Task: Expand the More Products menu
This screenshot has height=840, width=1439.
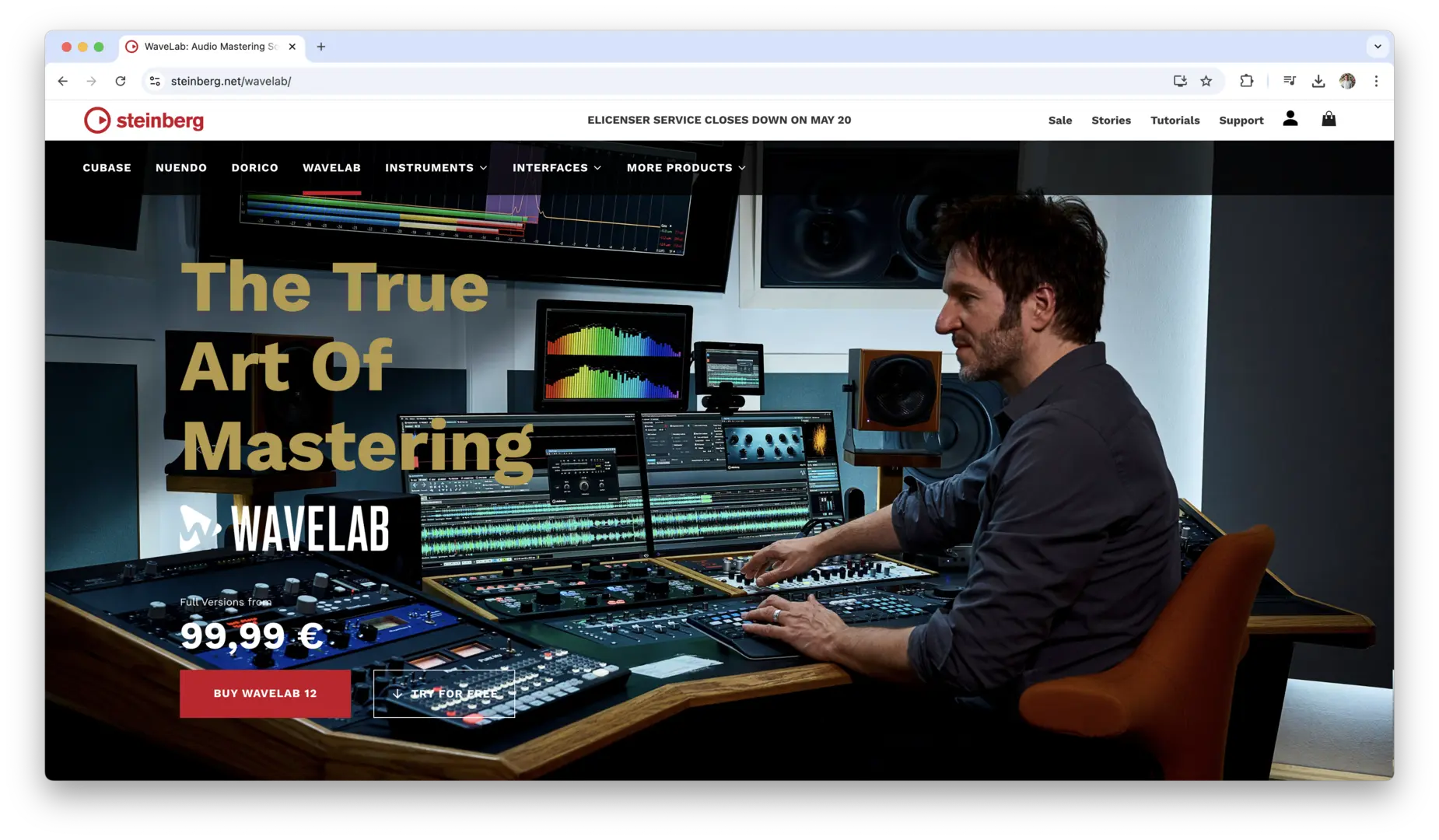Action: (686, 168)
